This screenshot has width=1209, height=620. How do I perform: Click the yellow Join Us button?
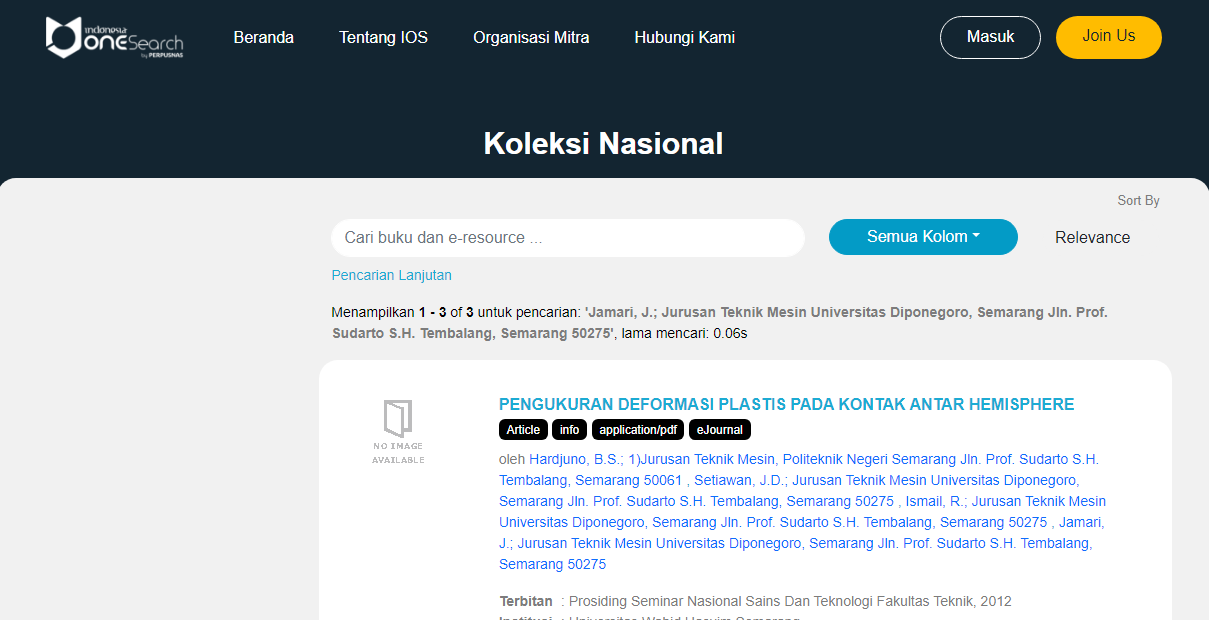[x=1108, y=37]
